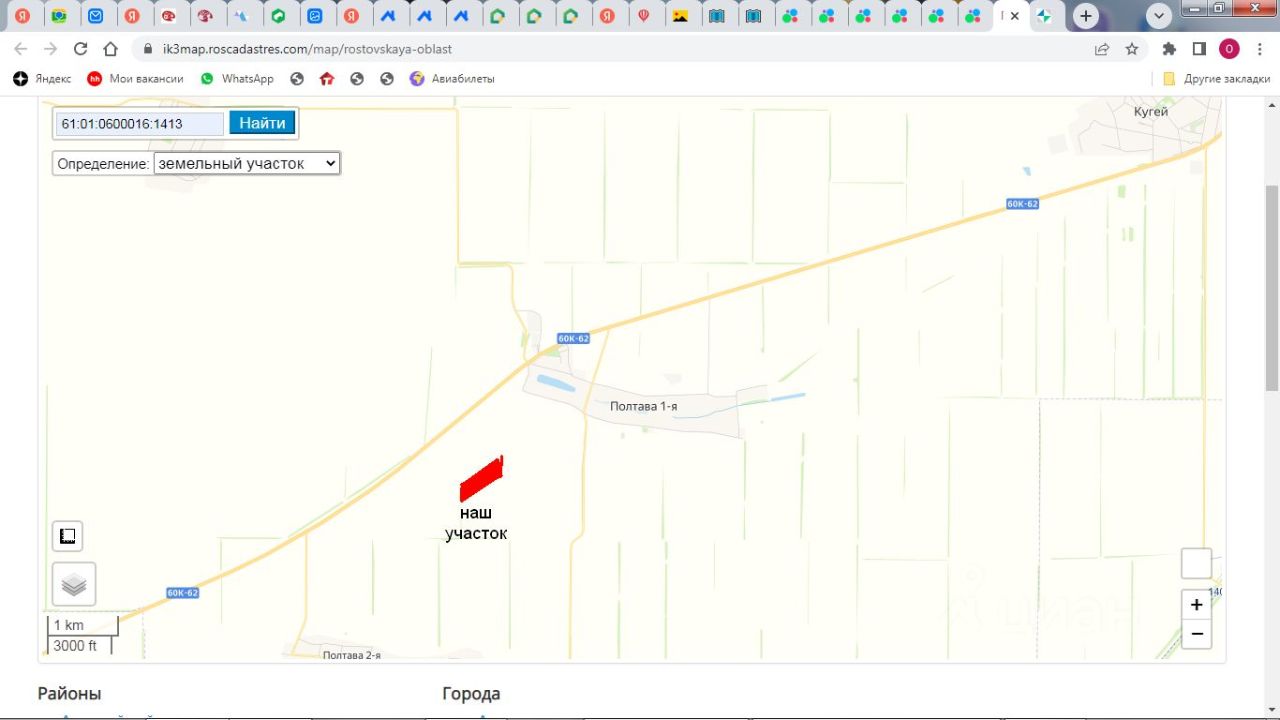Switch to the last teal star tab
This screenshot has height=720, width=1280.
coord(1044,16)
